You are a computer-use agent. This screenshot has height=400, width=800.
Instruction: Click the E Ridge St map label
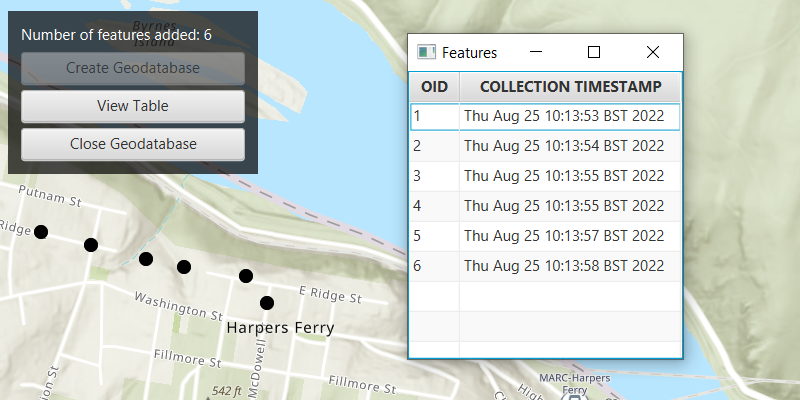(330, 294)
